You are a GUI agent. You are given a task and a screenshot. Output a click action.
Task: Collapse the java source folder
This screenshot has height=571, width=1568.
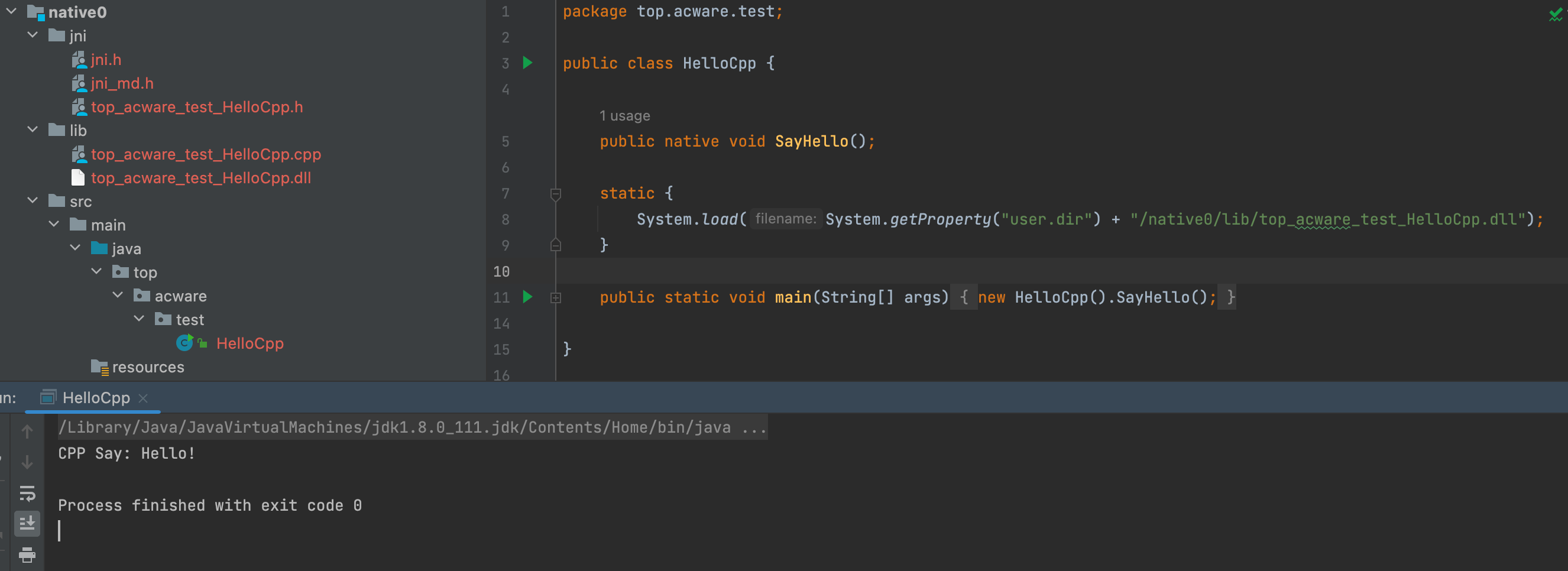[x=76, y=248]
